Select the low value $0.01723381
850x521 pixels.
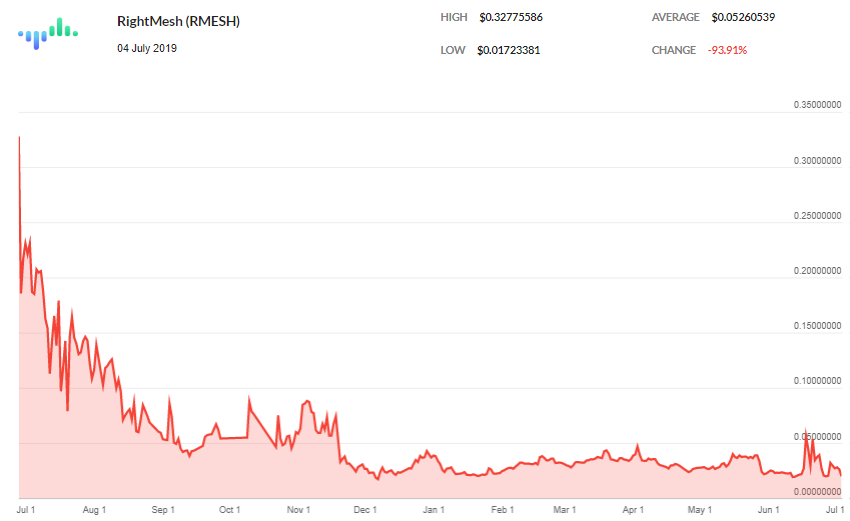508,50
